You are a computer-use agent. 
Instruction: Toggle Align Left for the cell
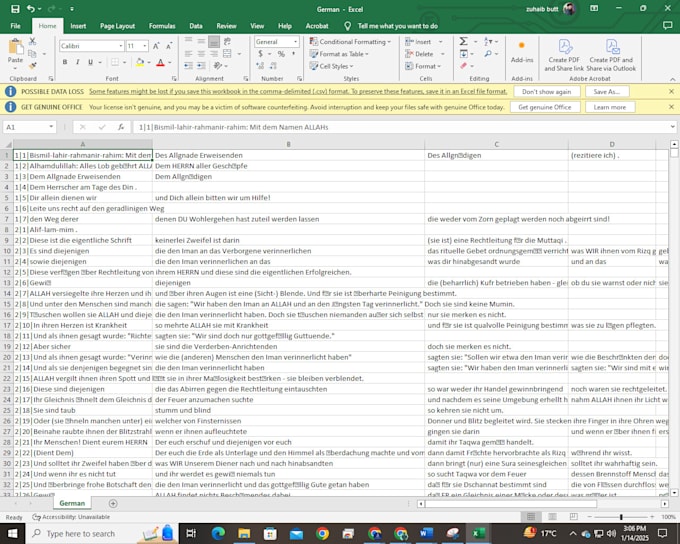[188, 54]
